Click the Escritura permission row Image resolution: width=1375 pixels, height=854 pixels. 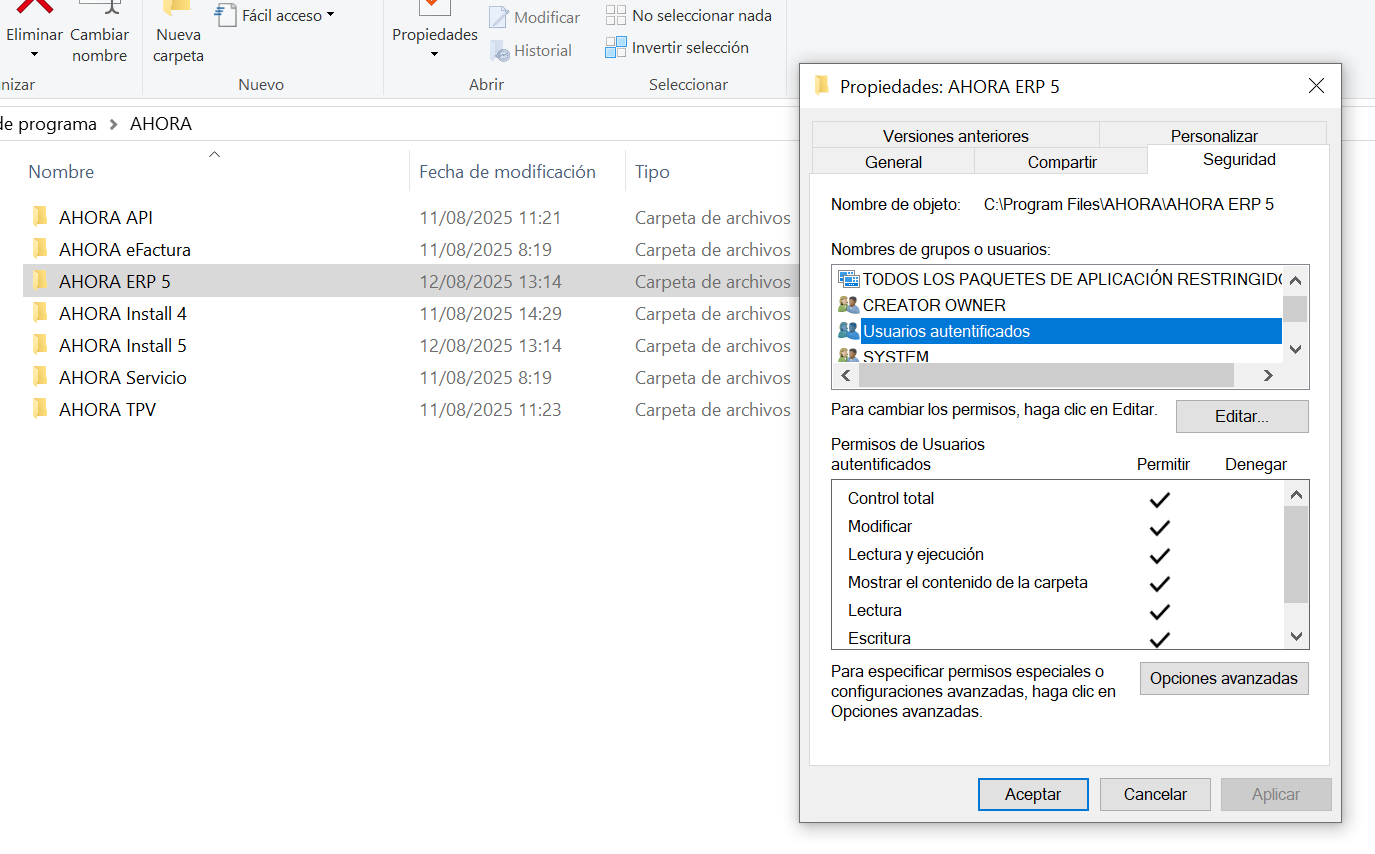tap(1057, 638)
